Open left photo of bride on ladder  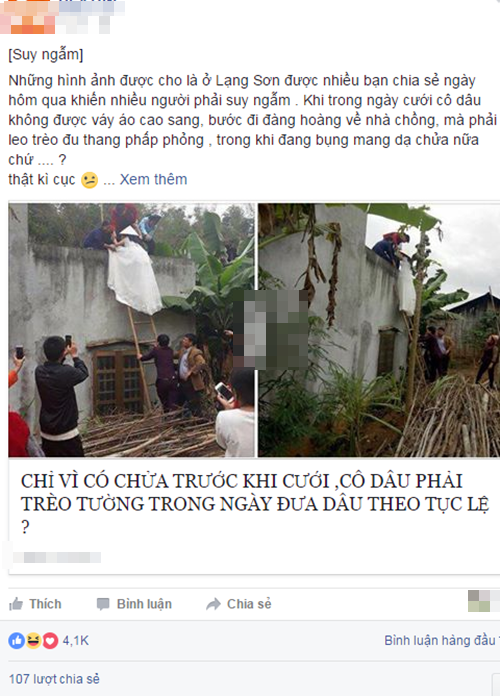(x=132, y=330)
